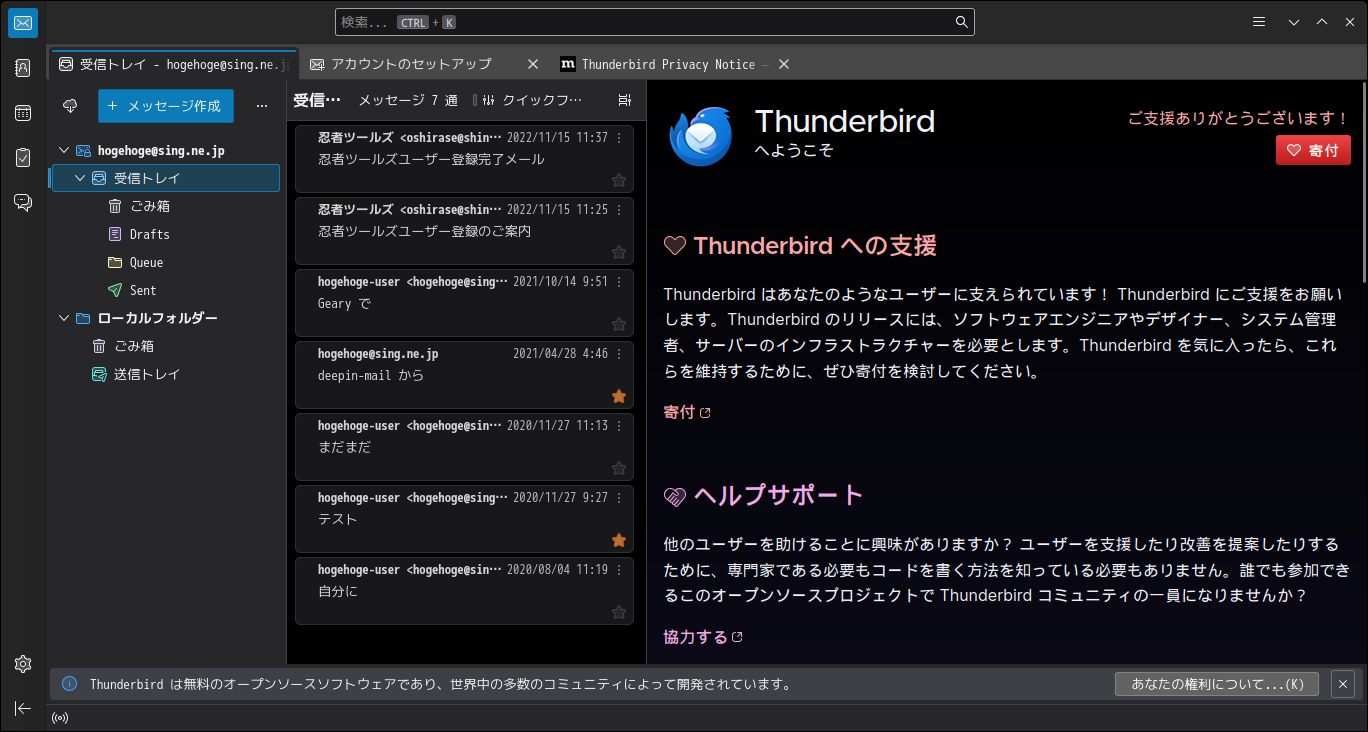Open the Chat panel icon
Image resolution: width=1368 pixels, height=732 pixels.
22,202
